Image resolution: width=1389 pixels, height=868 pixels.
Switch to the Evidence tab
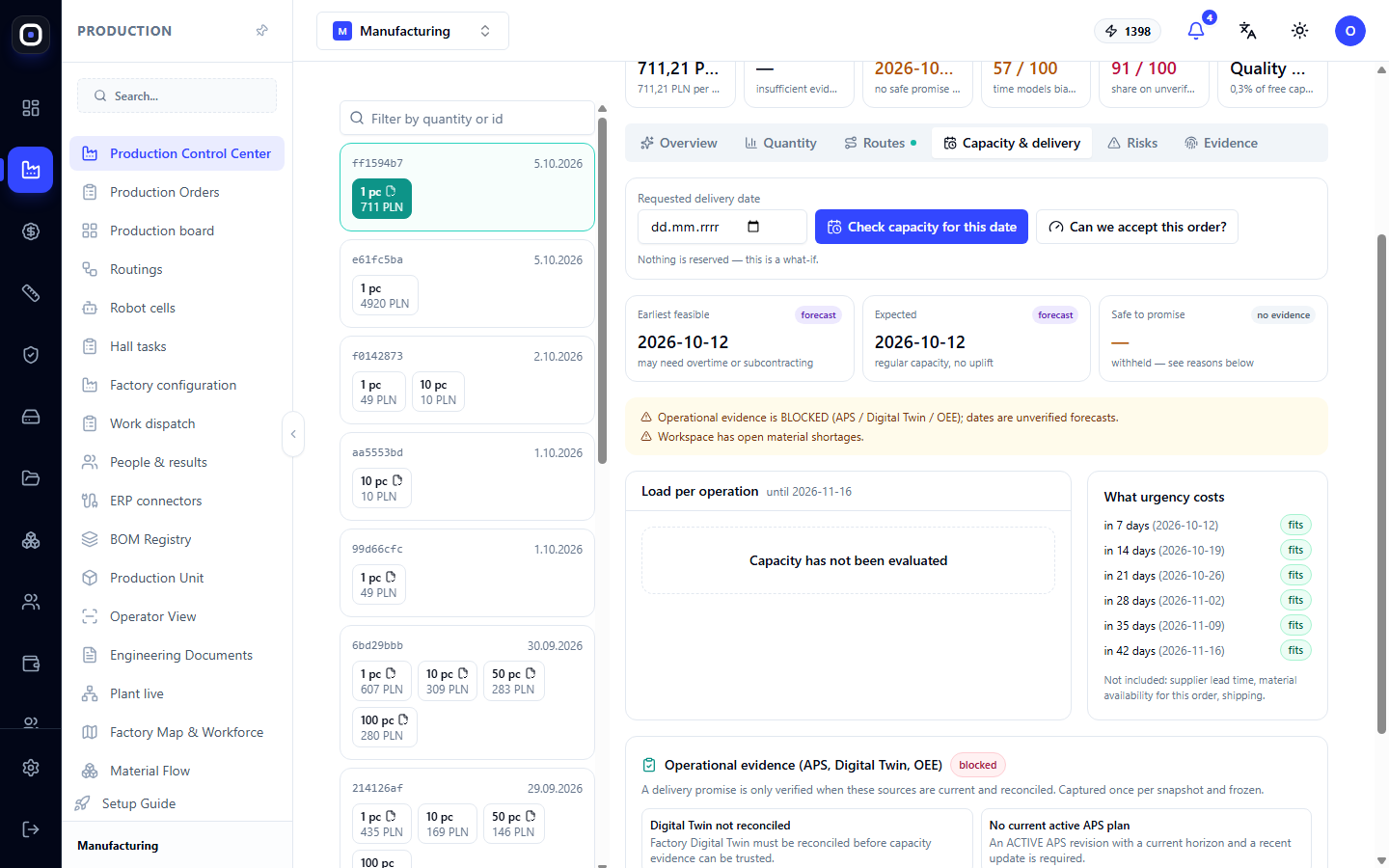coord(1221,143)
